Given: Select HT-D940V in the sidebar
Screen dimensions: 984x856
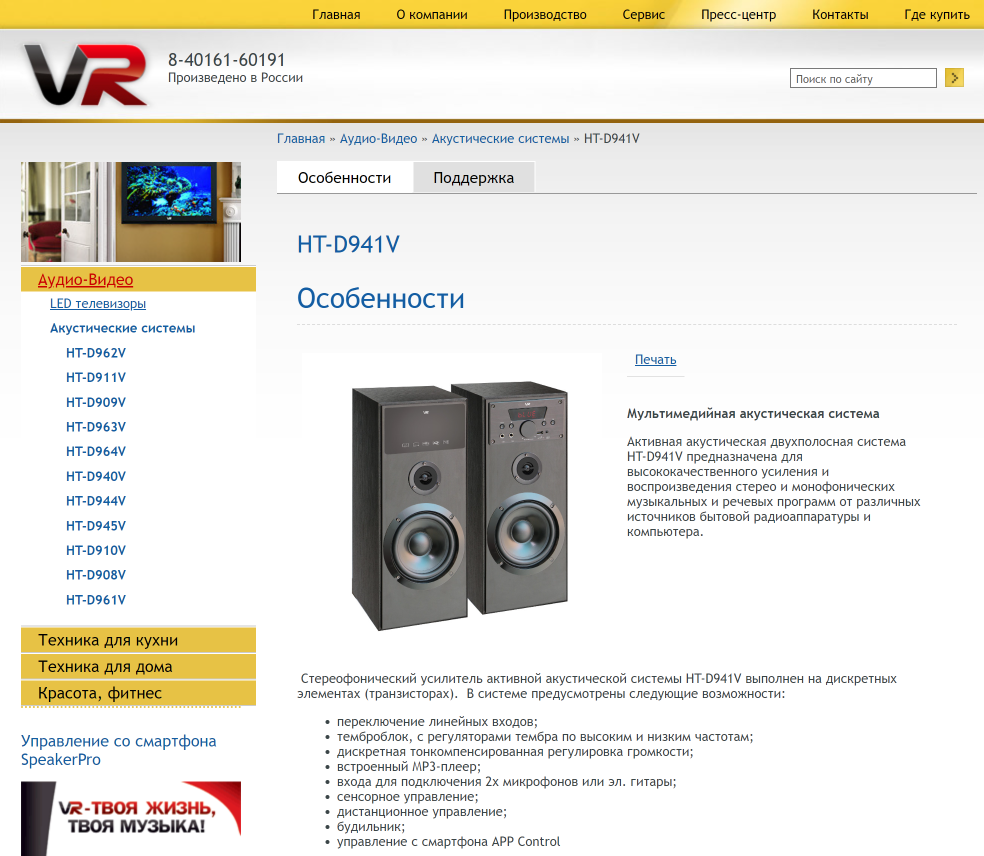Looking at the screenshot, I should pyautogui.click(x=96, y=476).
